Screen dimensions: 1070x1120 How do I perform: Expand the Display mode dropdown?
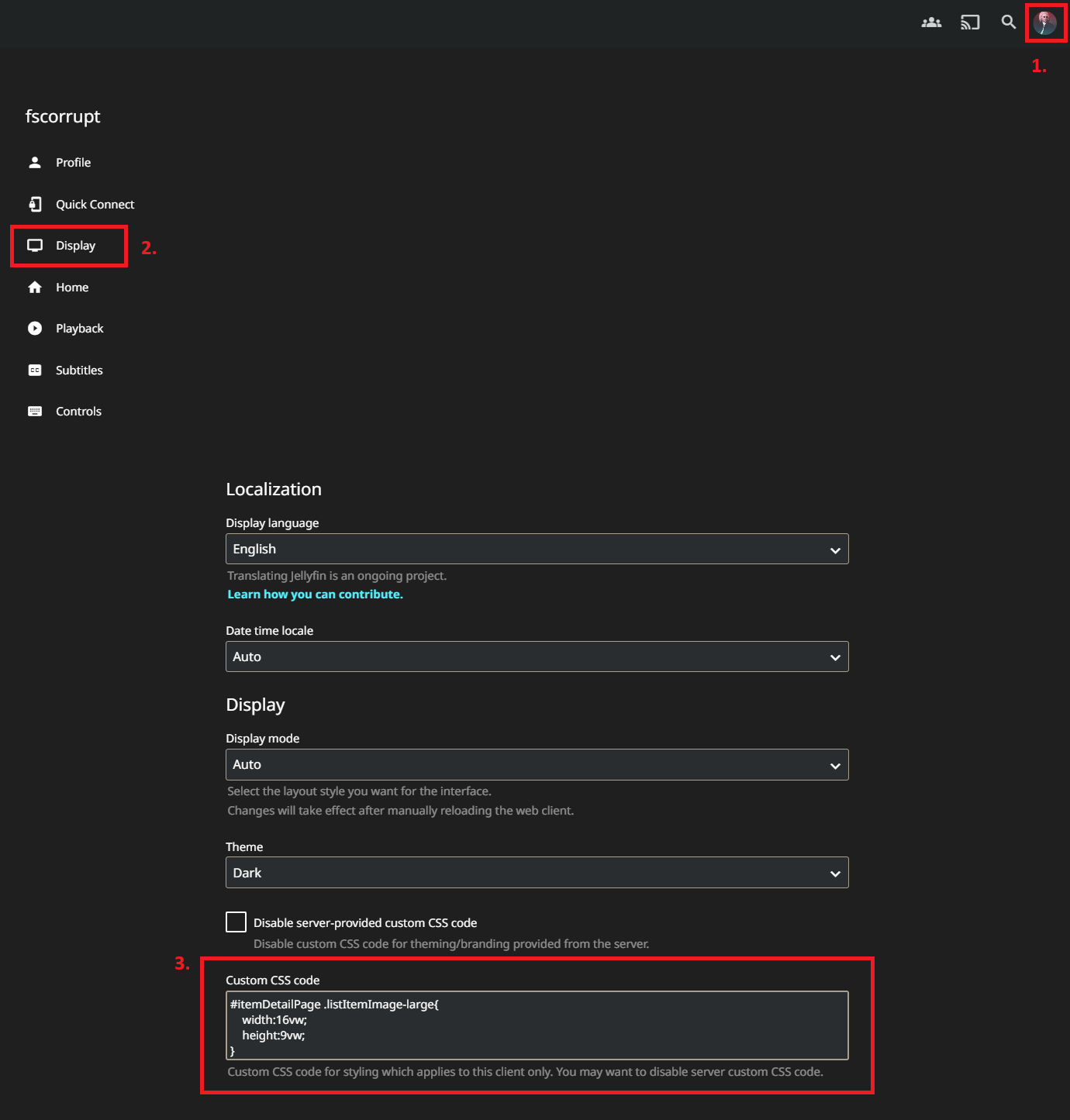[537, 764]
